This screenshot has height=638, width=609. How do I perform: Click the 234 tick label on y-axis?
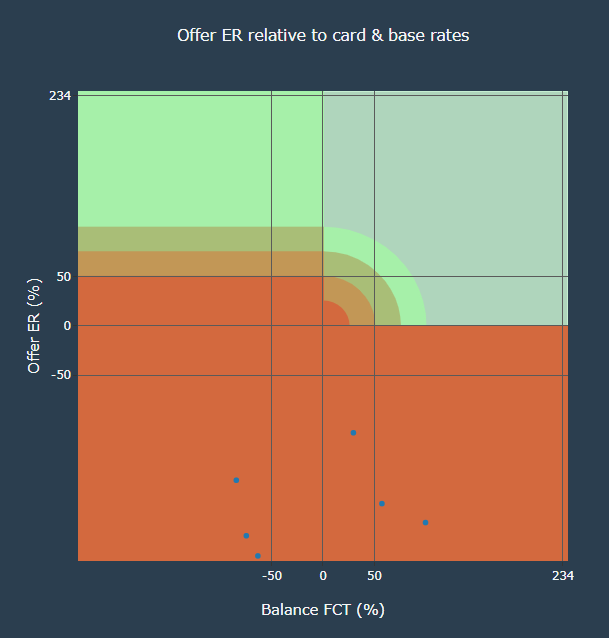coord(59,96)
